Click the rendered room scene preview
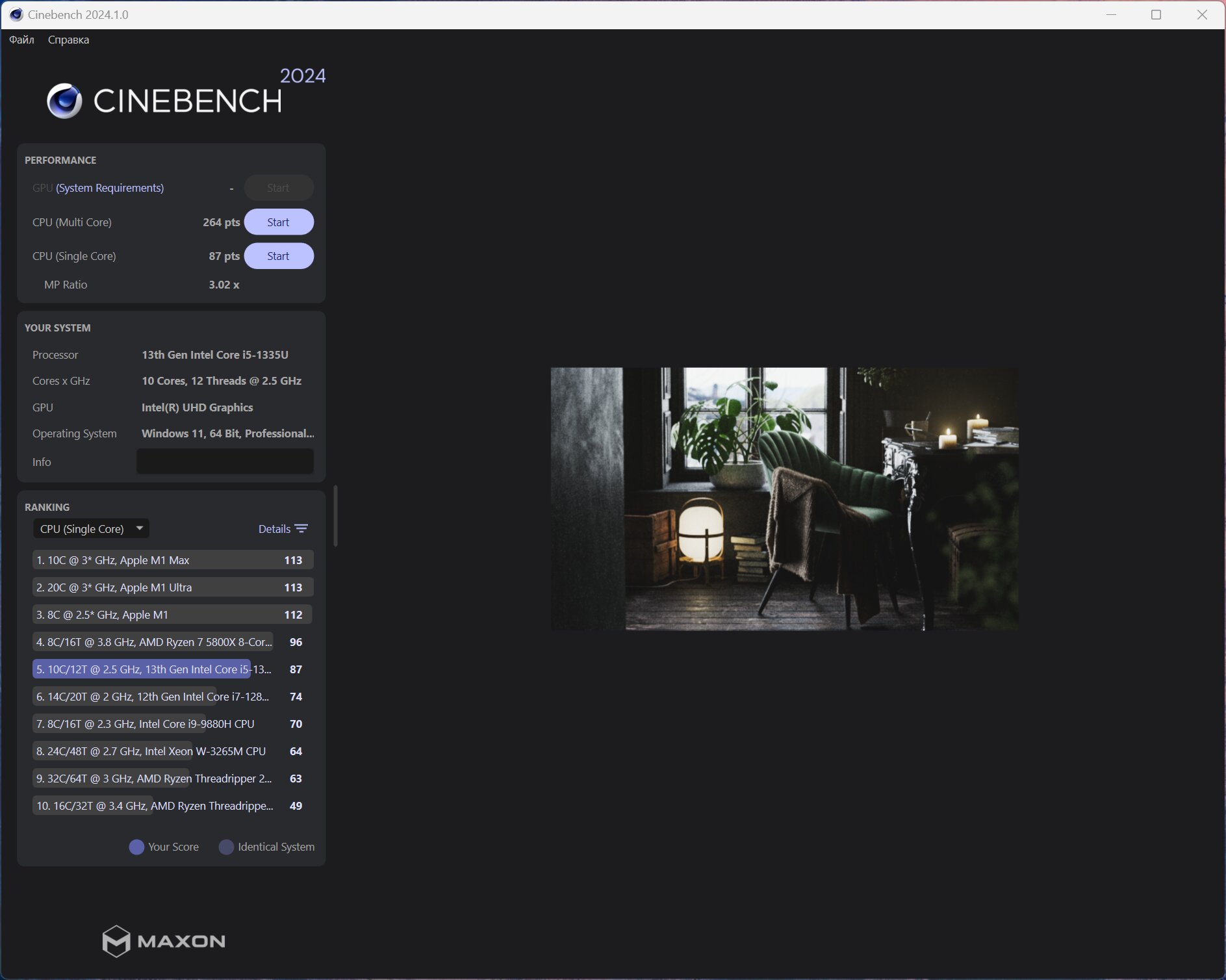1226x980 pixels. [x=784, y=498]
